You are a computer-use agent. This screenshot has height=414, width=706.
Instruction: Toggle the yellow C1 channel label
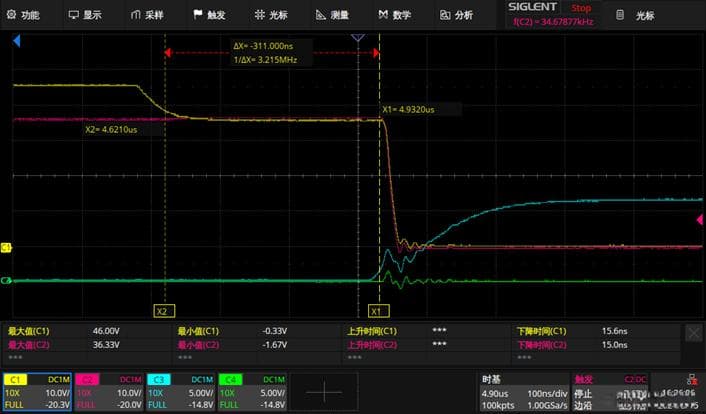click(x=15, y=380)
